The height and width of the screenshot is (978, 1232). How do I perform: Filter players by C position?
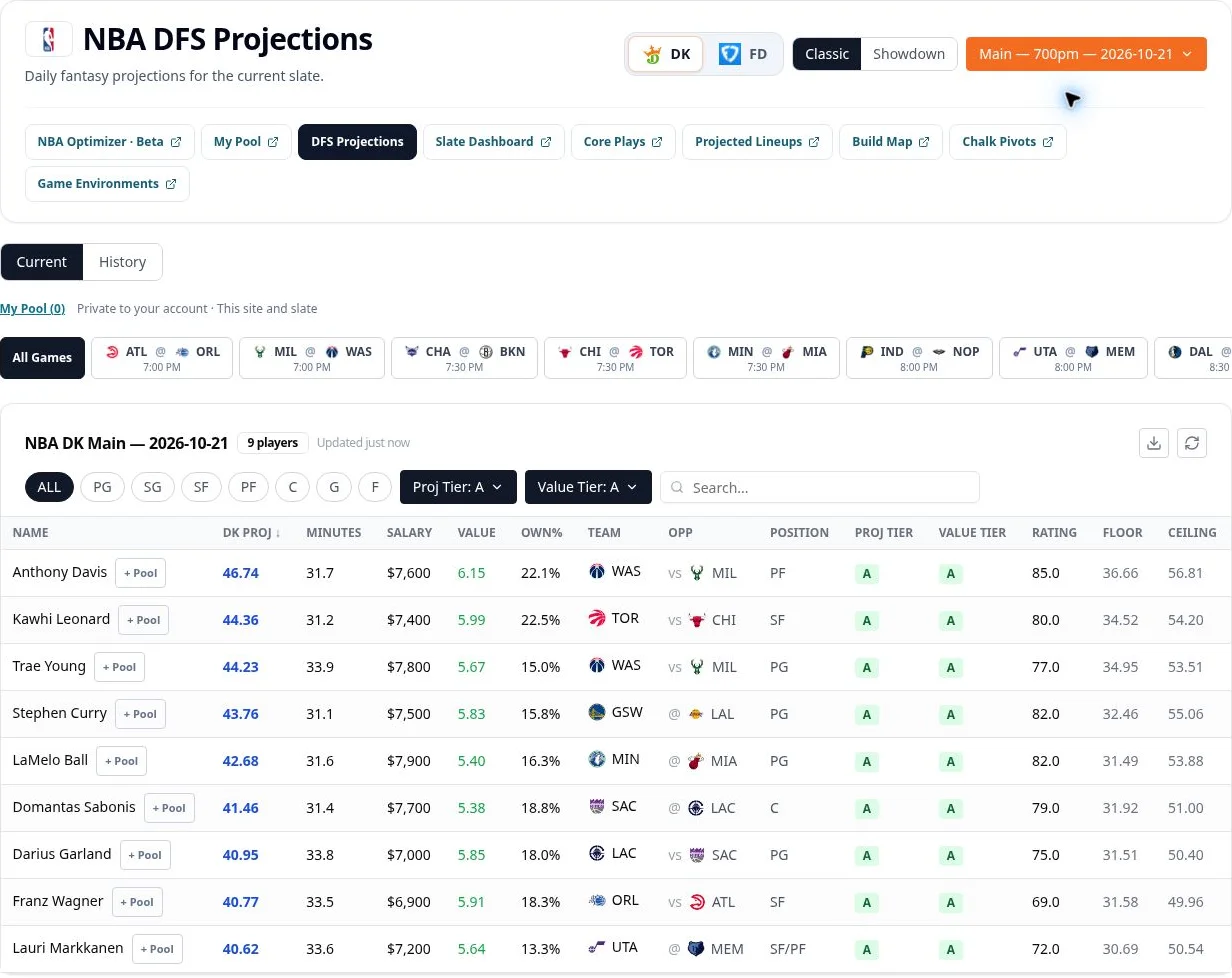pos(293,487)
